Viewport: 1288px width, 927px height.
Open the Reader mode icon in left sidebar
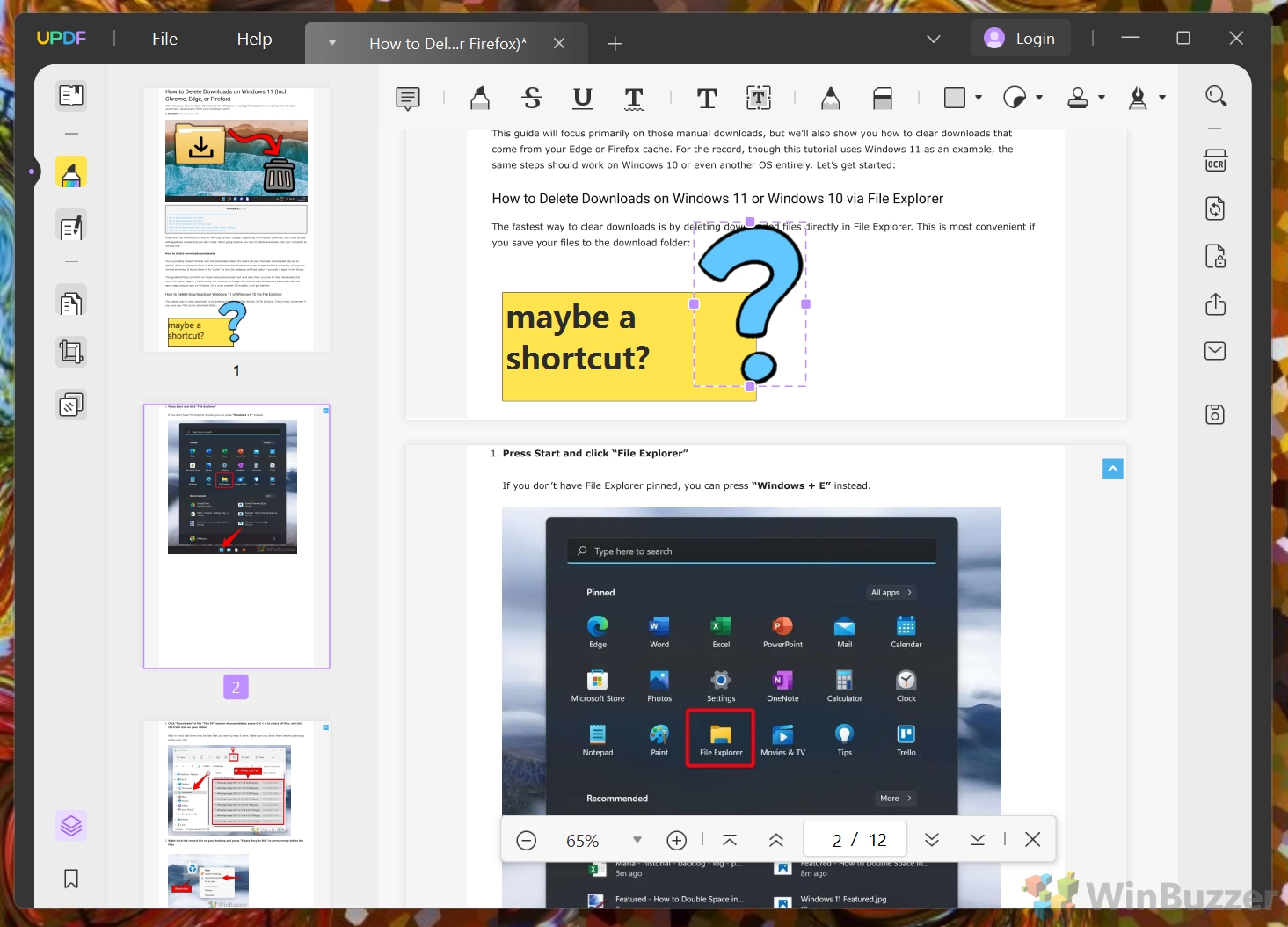point(71,95)
